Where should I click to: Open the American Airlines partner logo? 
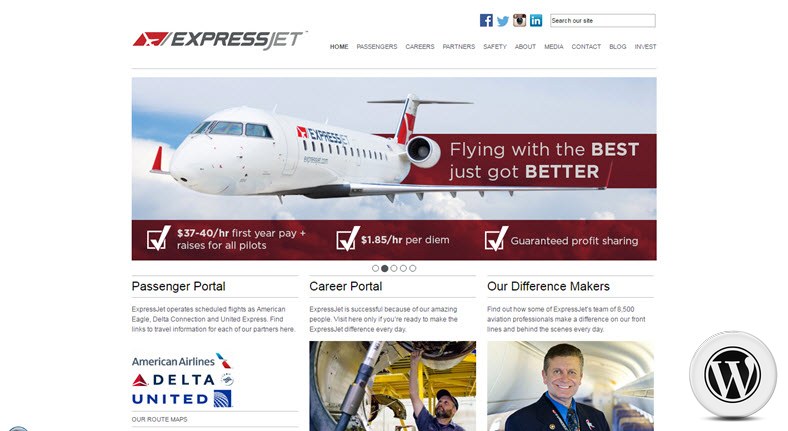181,361
